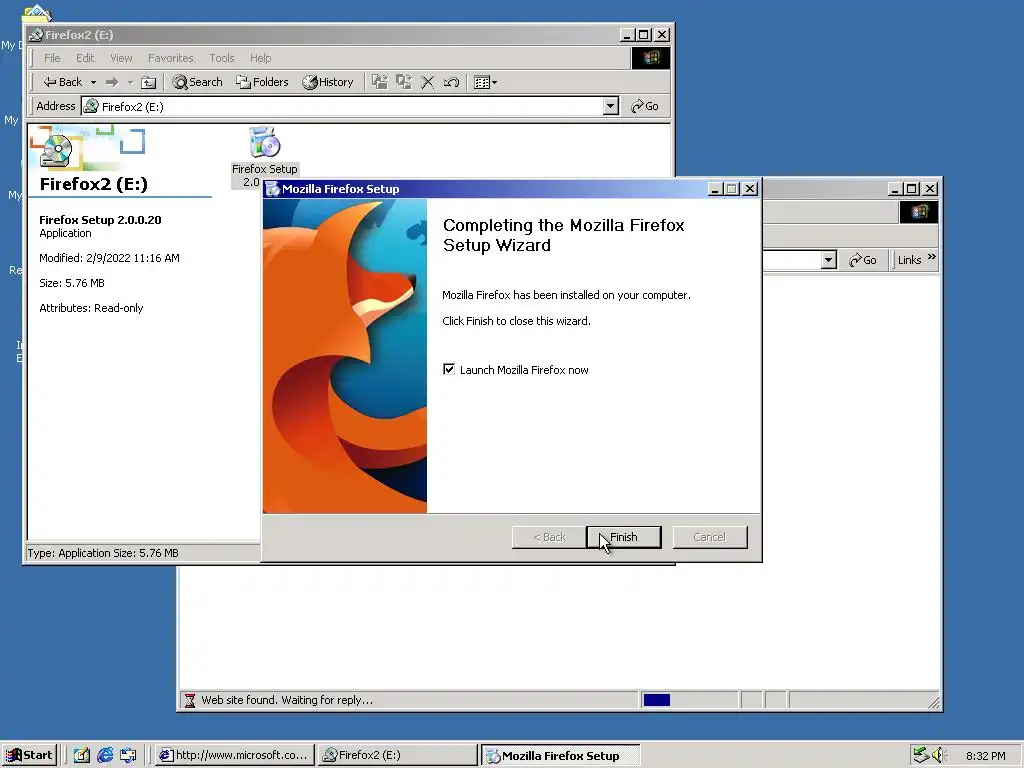The width and height of the screenshot is (1024, 768).
Task: Click the Firefox2 (E:) address field
Action: click(x=350, y=106)
